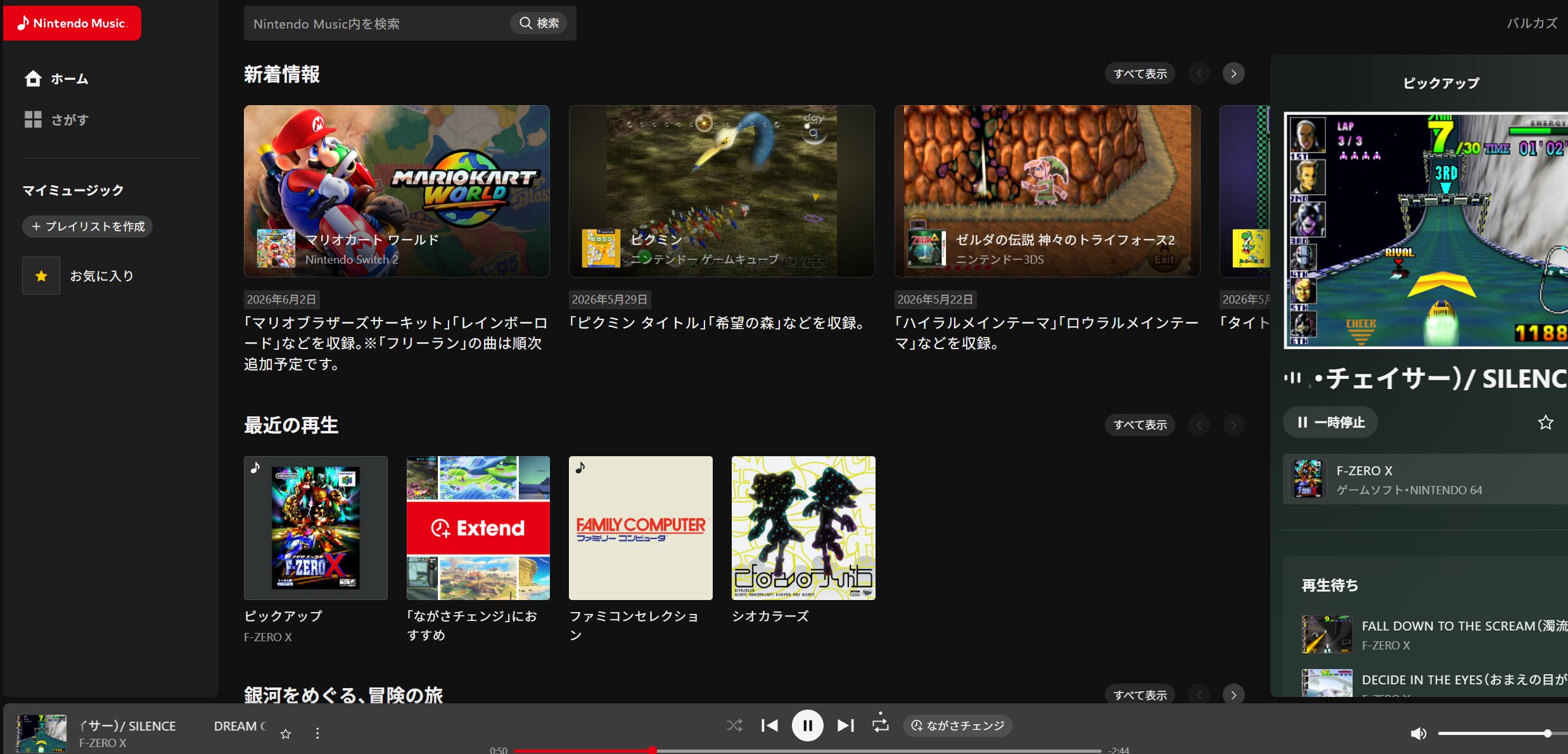This screenshot has width=1568, height=754.
Task: Open the ピクミン news card
Action: tap(722, 191)
